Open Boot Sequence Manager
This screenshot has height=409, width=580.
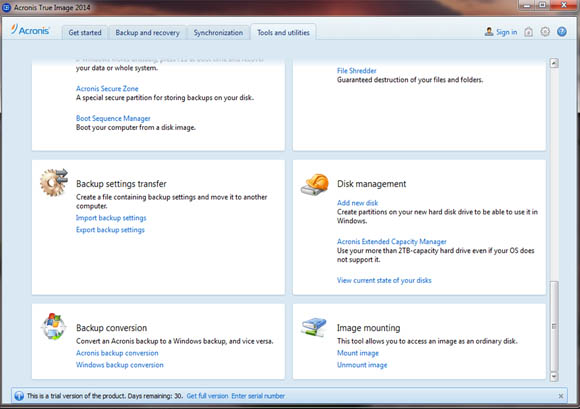pyautogui.click(x=113, y=118)
